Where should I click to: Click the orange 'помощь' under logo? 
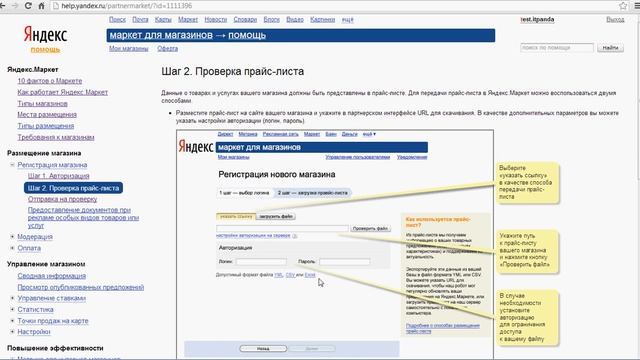(45, 49)
